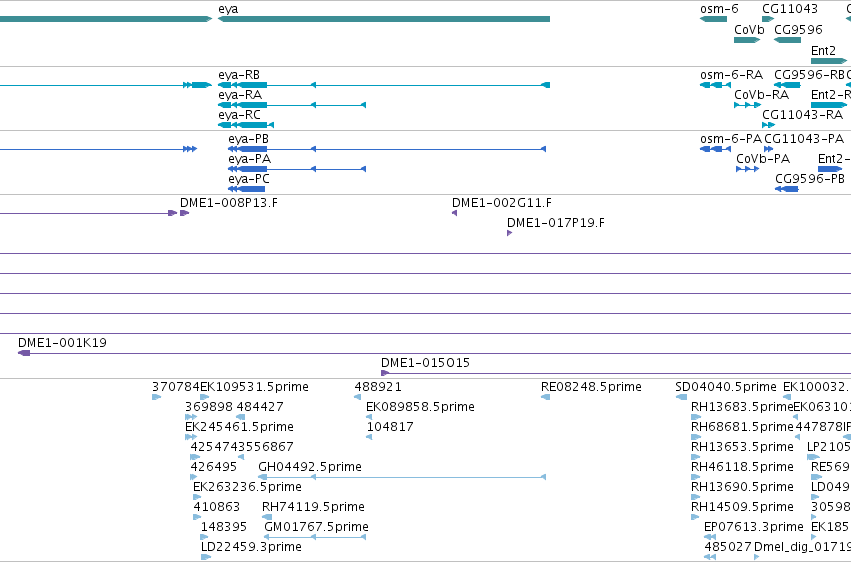
Task: Select EK245461.5prime label
Action: point(239,427)
